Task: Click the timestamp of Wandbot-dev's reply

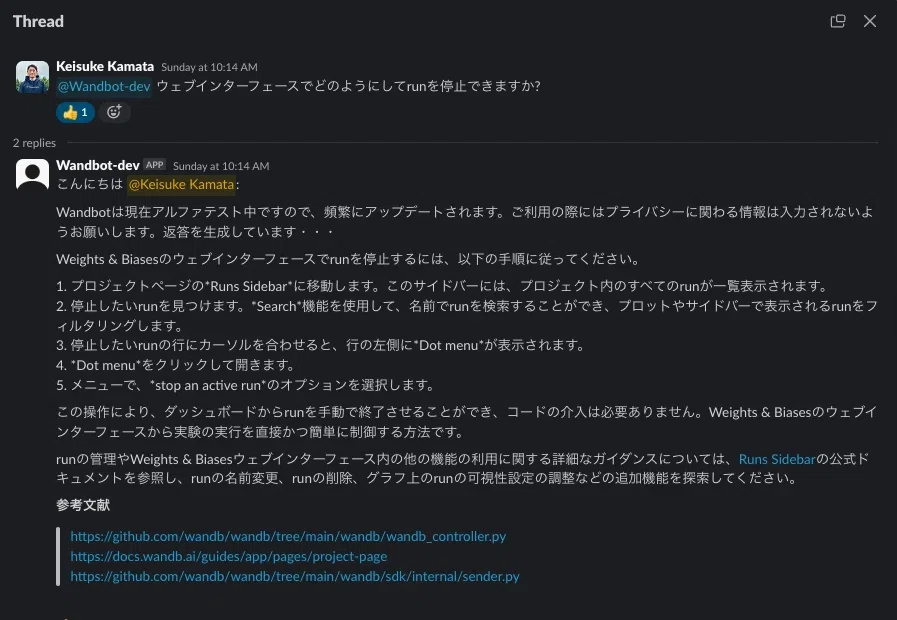Action: pos(221,166)
